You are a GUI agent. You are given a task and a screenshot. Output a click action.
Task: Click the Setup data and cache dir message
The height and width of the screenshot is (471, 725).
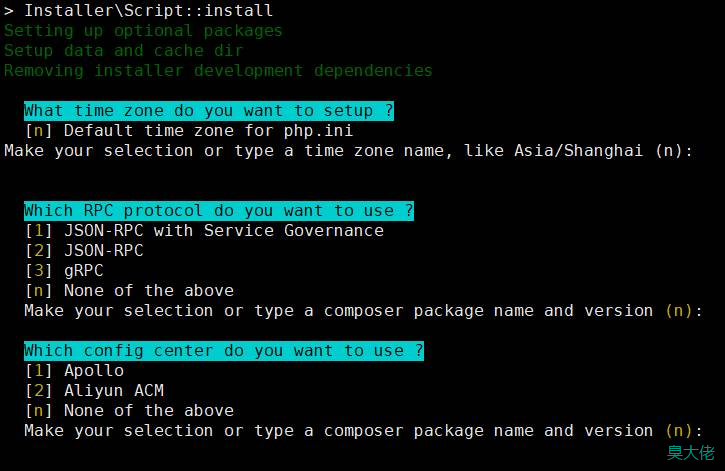pyautogui.click(x=123, y=51)
